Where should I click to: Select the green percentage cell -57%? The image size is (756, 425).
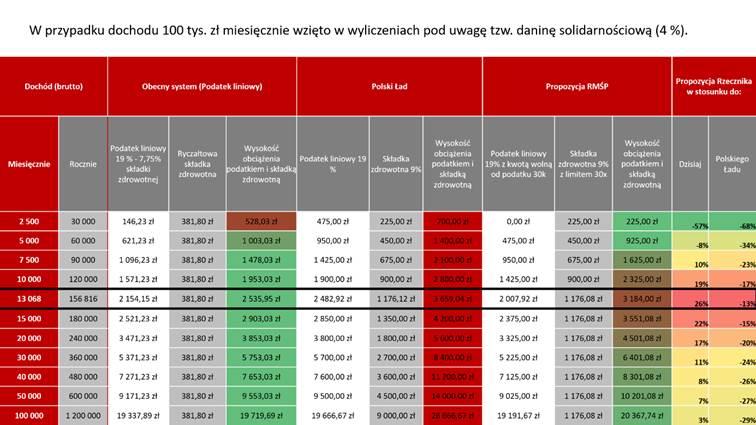[x=690, y=223]
